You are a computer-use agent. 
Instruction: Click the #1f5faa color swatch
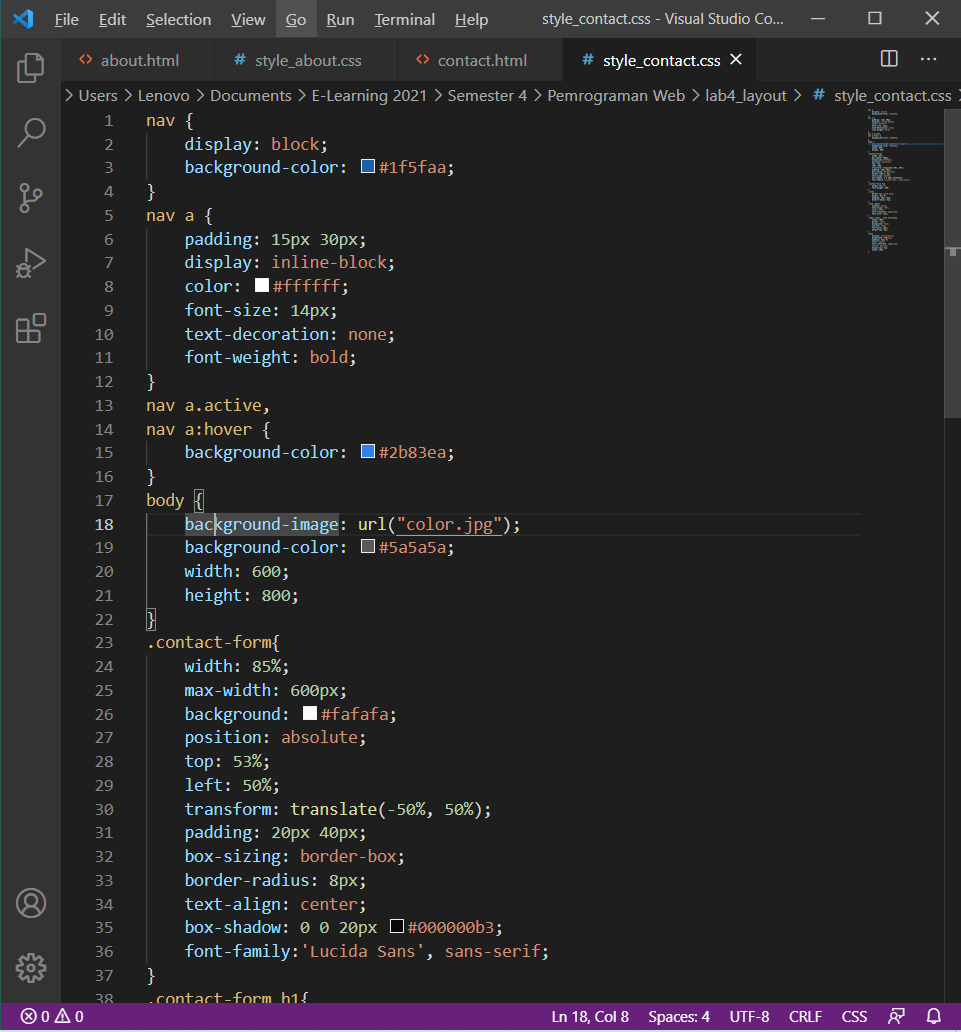coord(368,167)
